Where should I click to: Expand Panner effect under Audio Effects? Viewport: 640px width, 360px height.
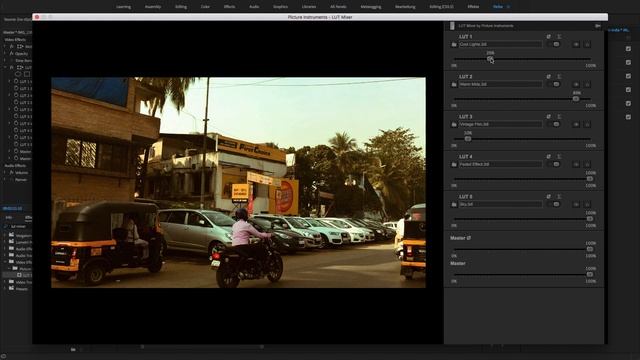pos(5,180)
